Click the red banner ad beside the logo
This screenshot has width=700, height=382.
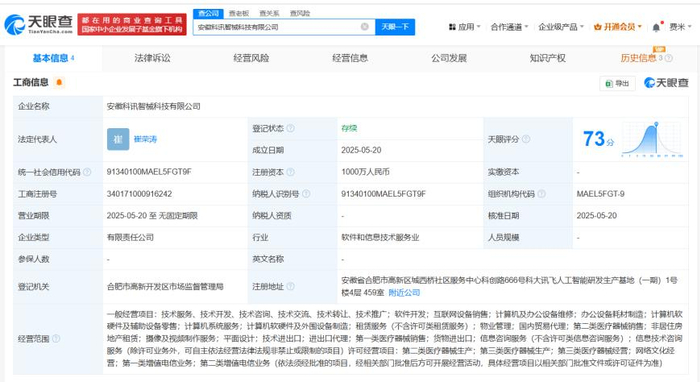132,25
